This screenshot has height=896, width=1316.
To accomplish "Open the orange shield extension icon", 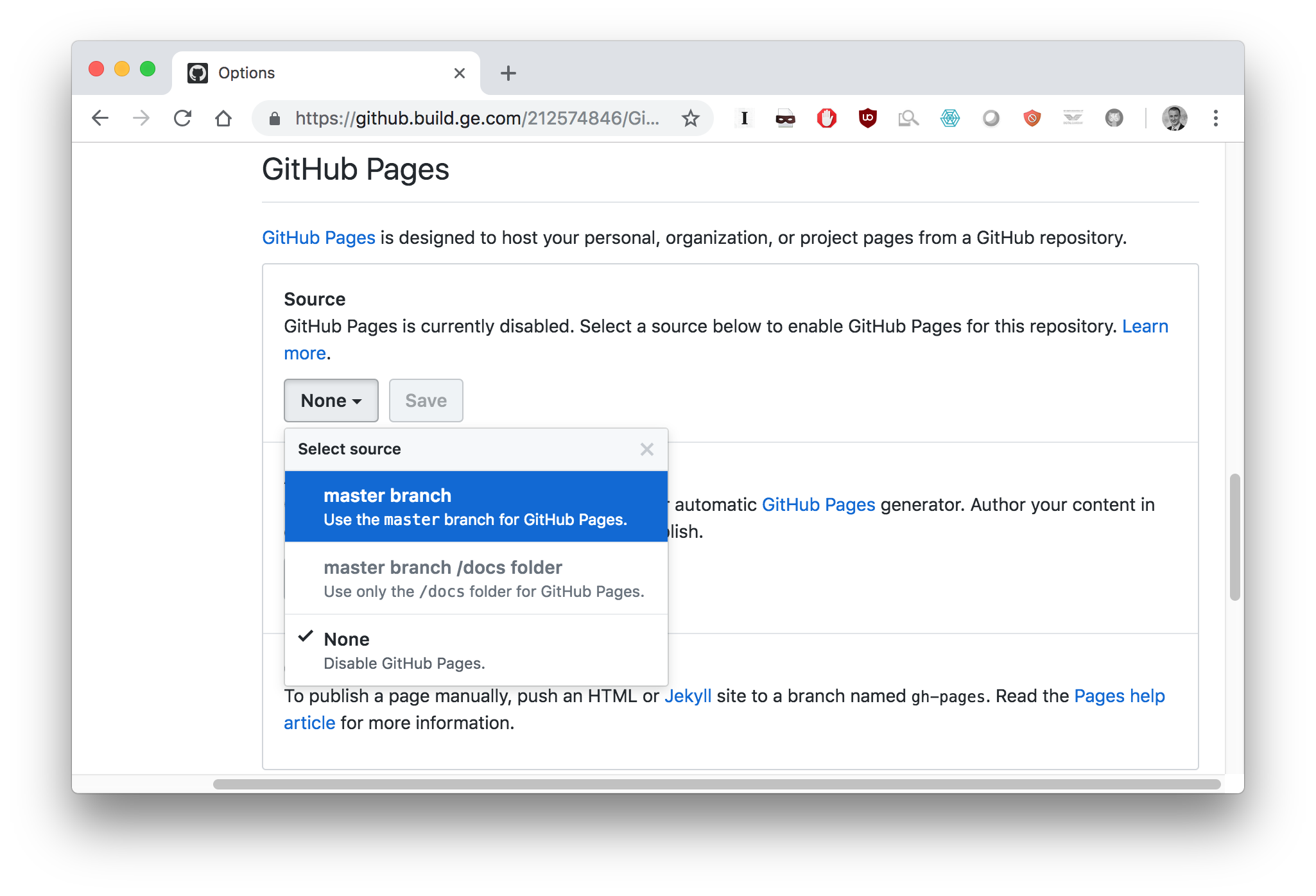I will [1032, 118].
